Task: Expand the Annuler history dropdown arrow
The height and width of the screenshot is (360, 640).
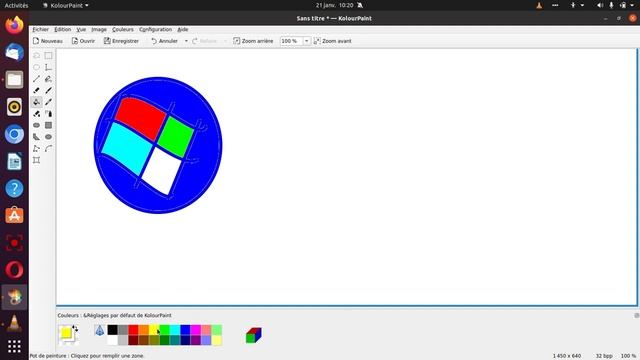Action: (x=186, y=41)
